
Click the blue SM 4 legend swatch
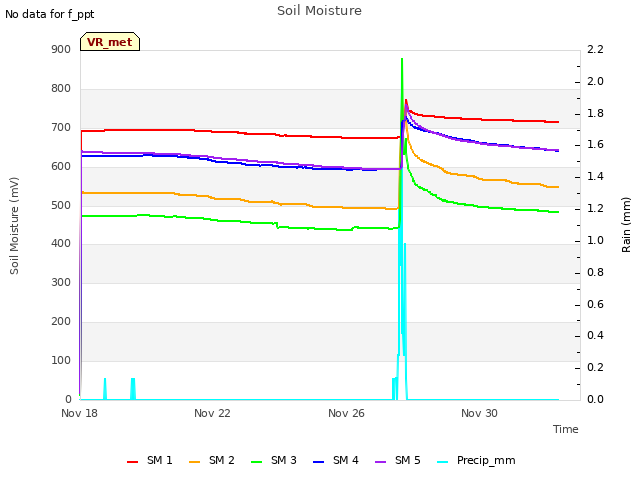coord(319,462)
